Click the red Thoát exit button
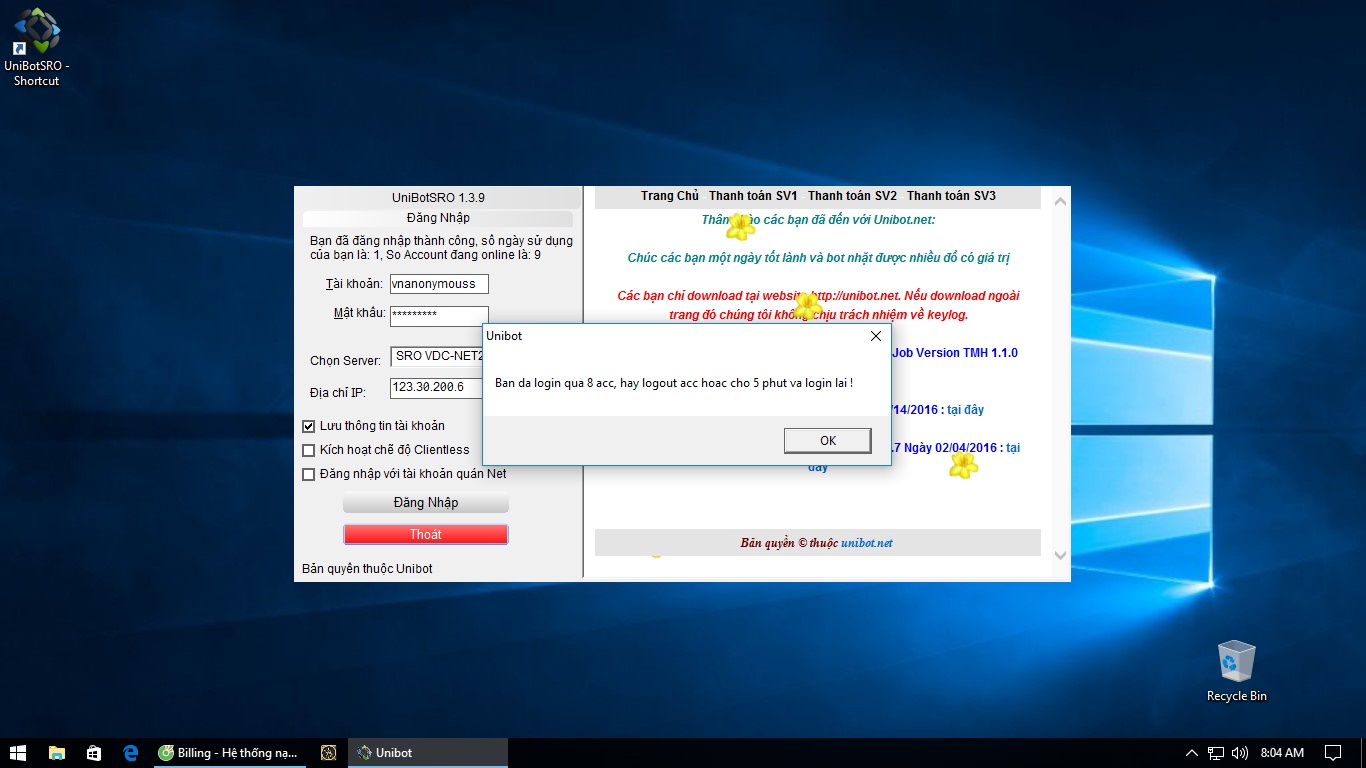This screenshot has height=768, width=1366. click(426, 534)
